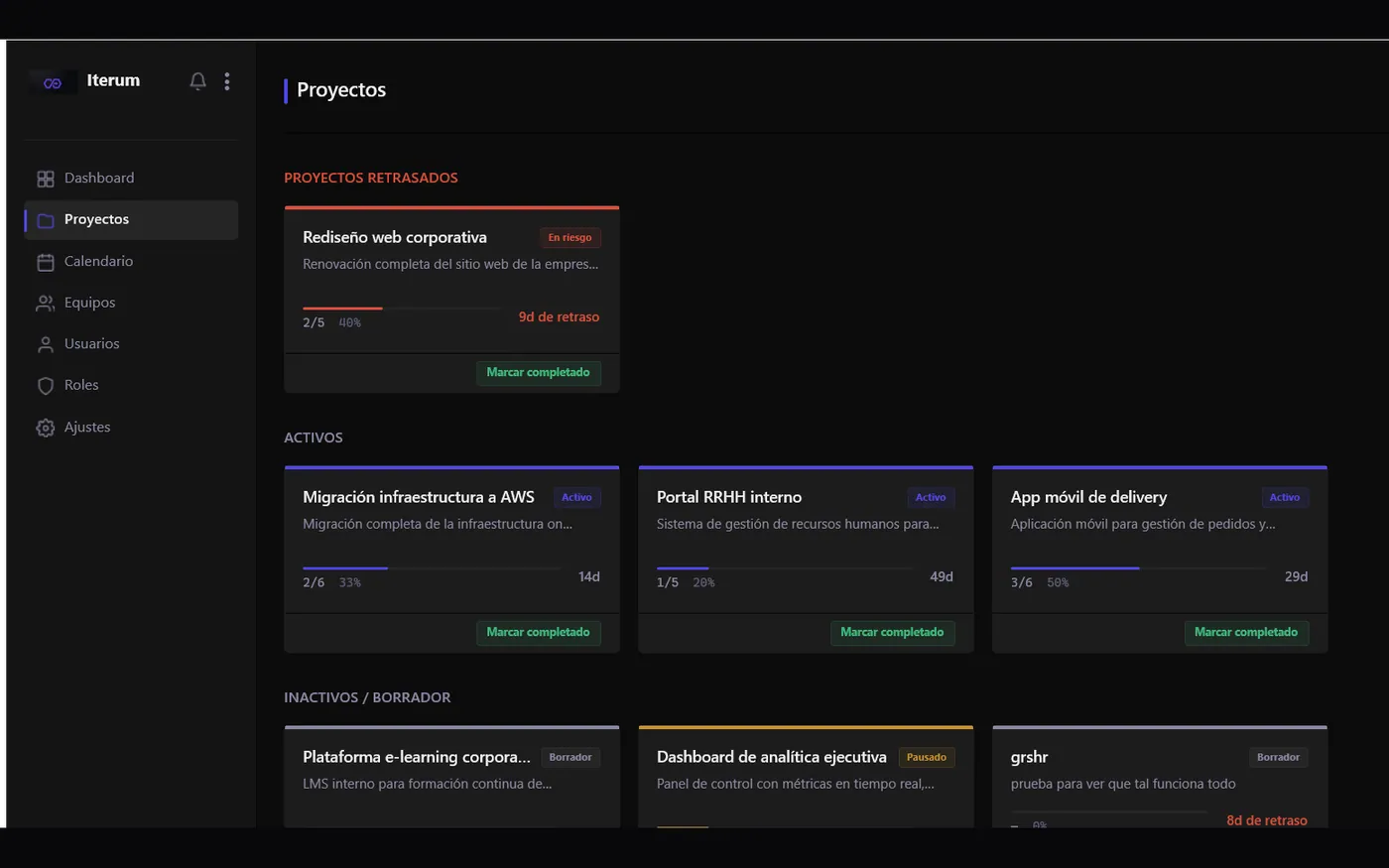Click 'ACTIVOS' section heading
1389x868 pixels.
click(x=314, y=437)
